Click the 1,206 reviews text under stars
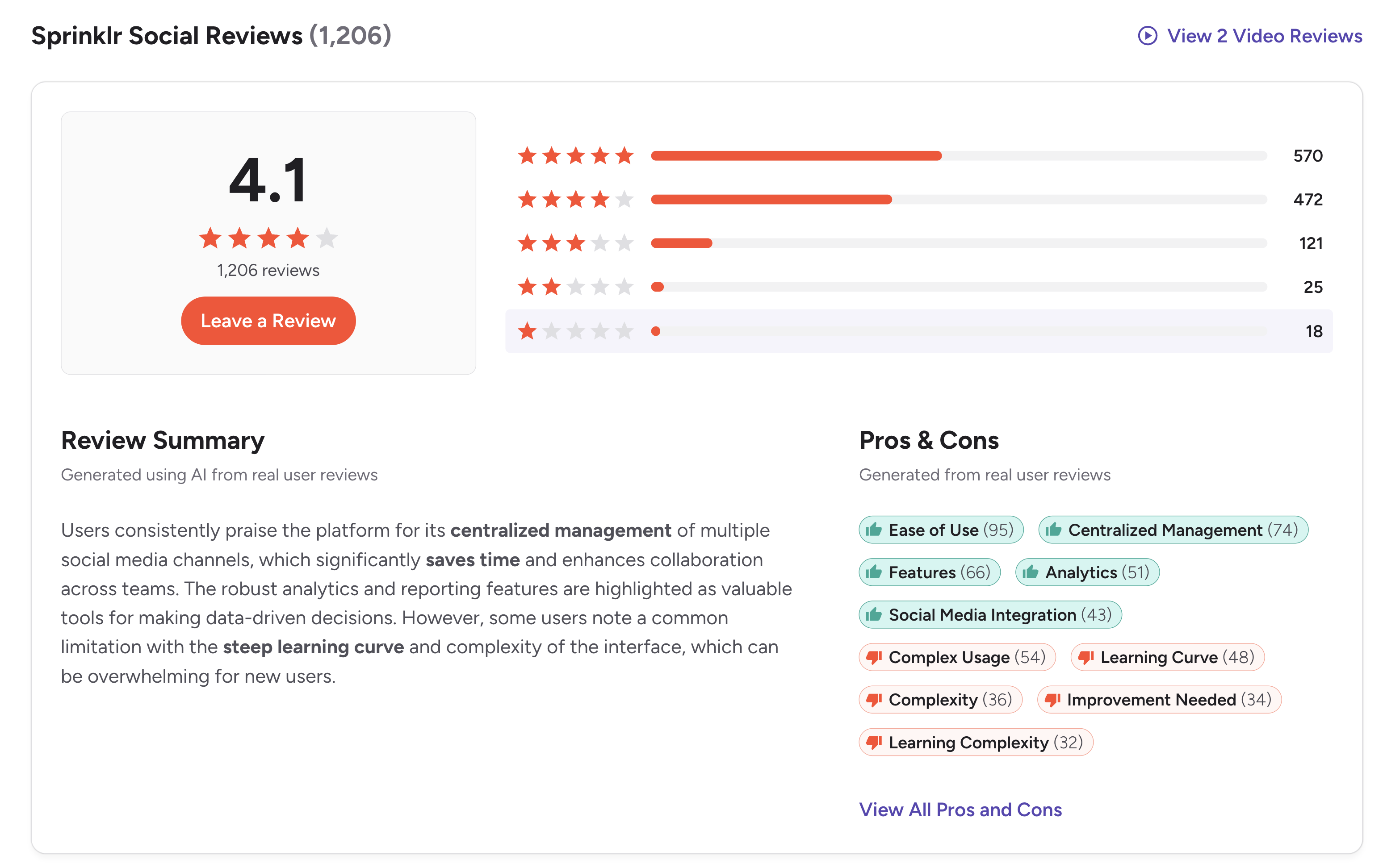 pos(268,270)
